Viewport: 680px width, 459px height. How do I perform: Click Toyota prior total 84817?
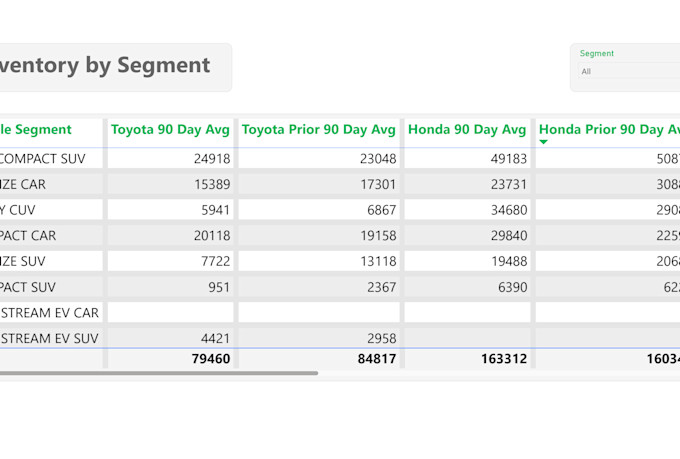pos(377,359)
